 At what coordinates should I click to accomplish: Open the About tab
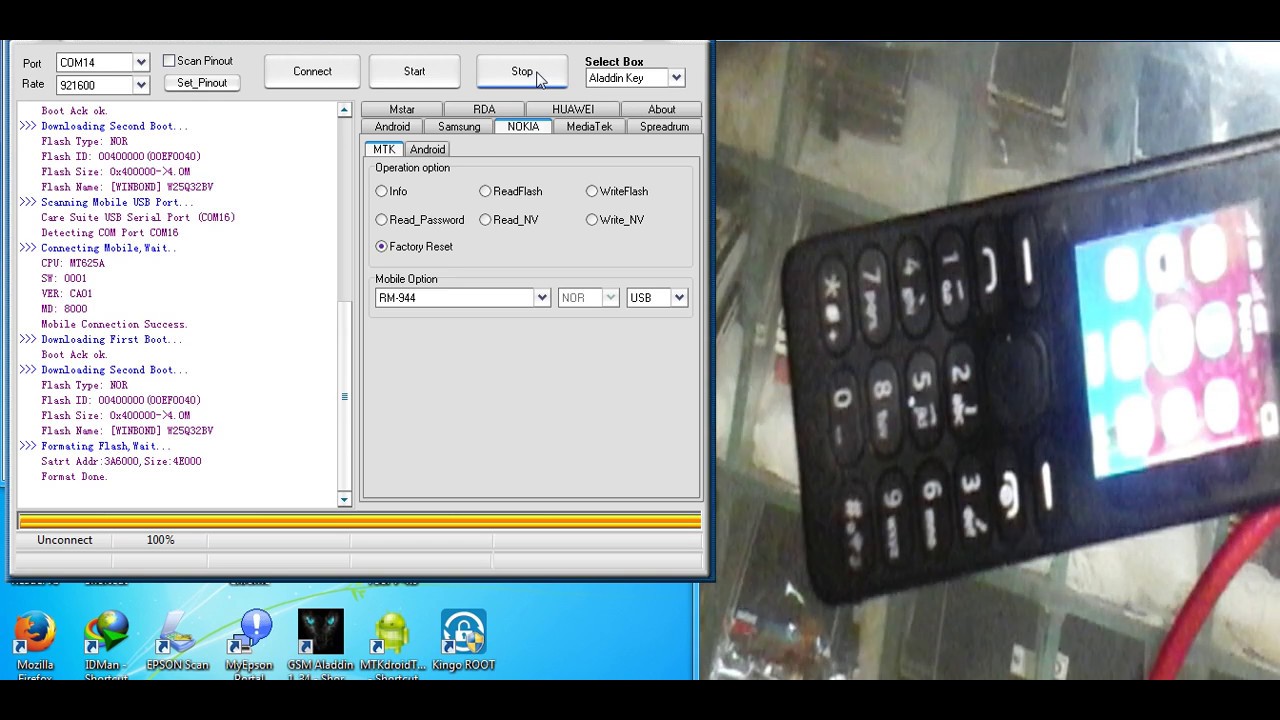point(661,110)
